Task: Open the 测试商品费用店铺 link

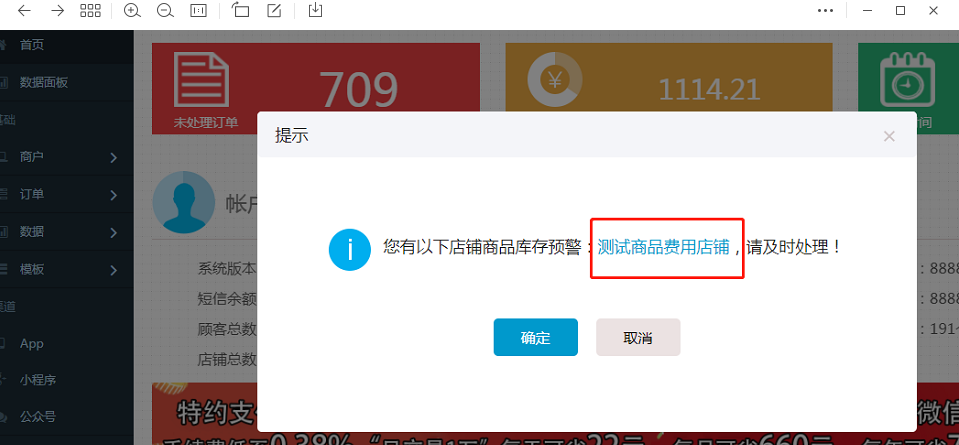Action: pos(664,247)
